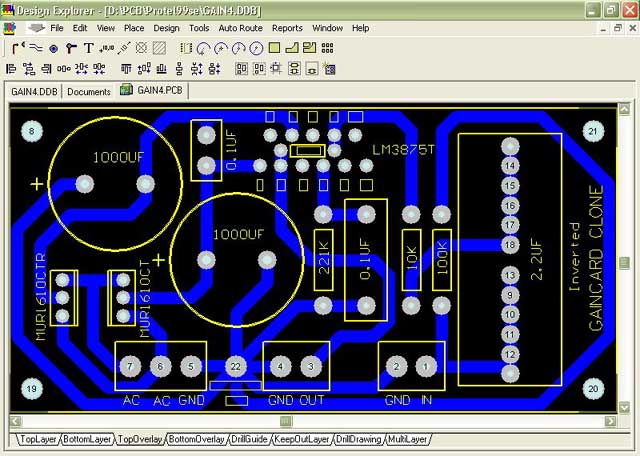Image resolution: width=640 pixels, height=456 pixels.
Task: Click Decrease Vertical Spacing icon
Action: point(214,69)
